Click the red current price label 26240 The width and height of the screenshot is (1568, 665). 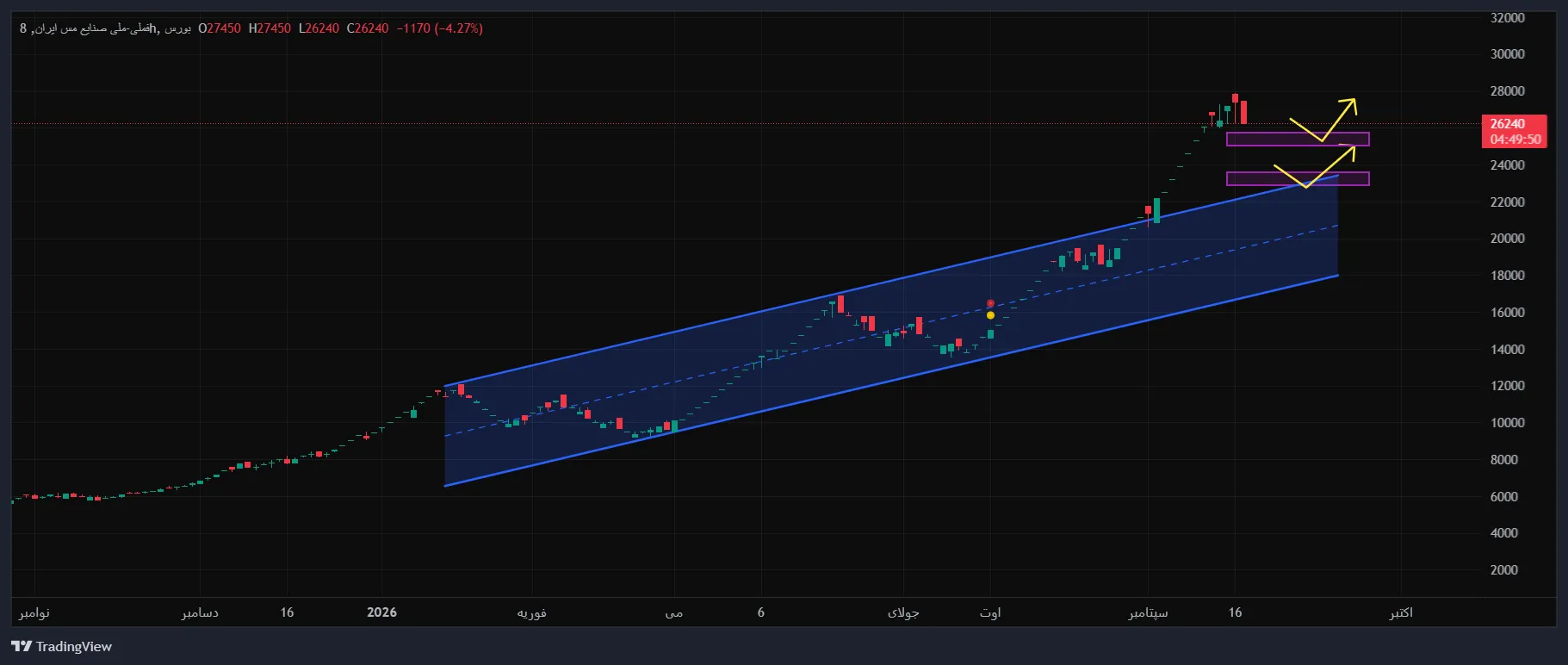pyautogui.click(x=1508, y=124)
